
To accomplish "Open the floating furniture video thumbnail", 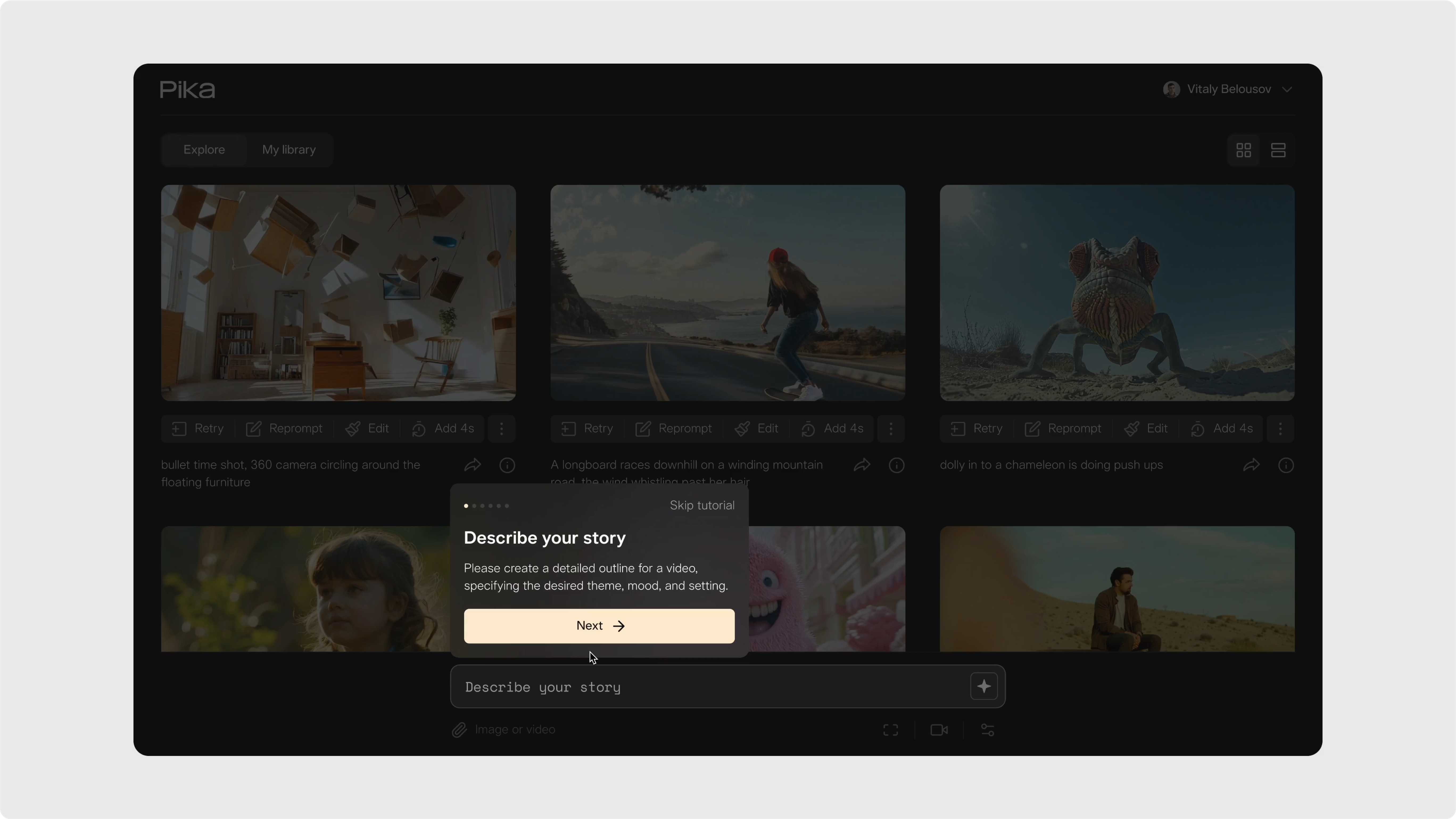I will click(x=338, y=293).
